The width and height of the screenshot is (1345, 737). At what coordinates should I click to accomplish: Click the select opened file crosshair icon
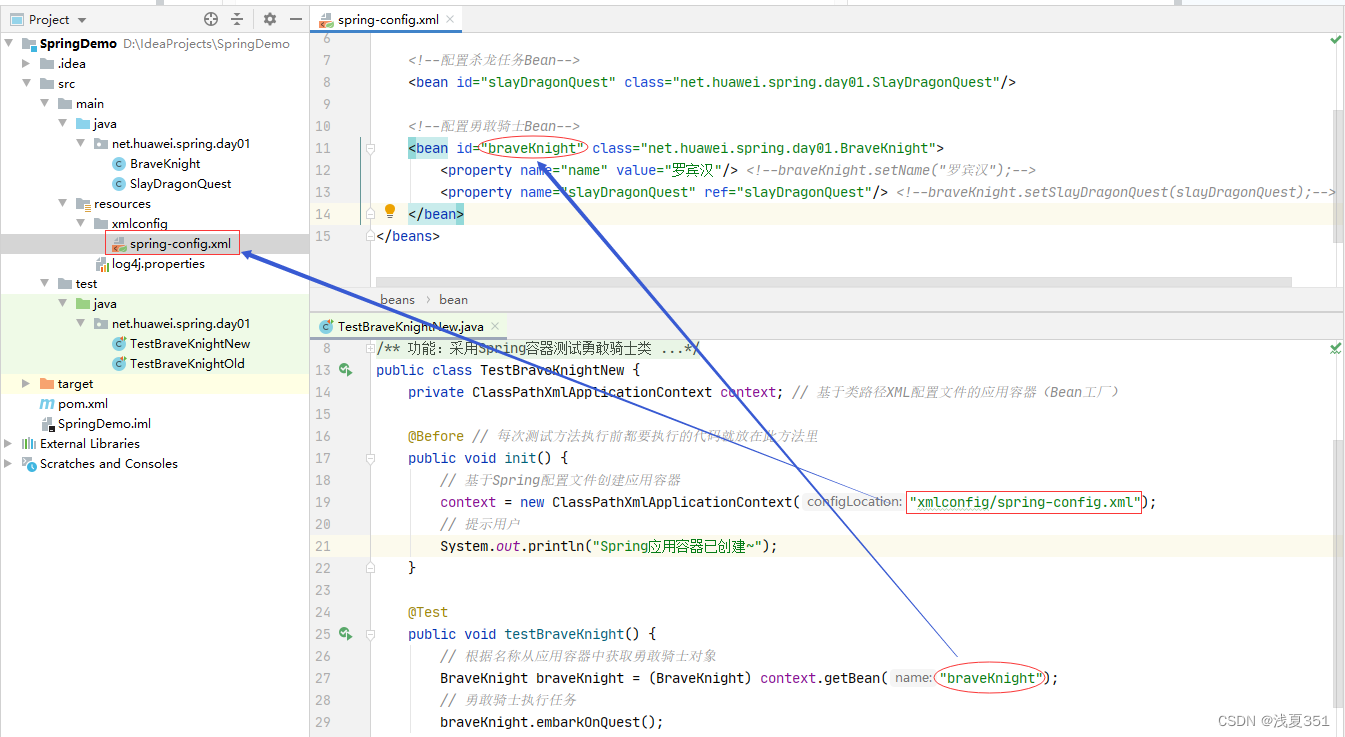[210, 19]
